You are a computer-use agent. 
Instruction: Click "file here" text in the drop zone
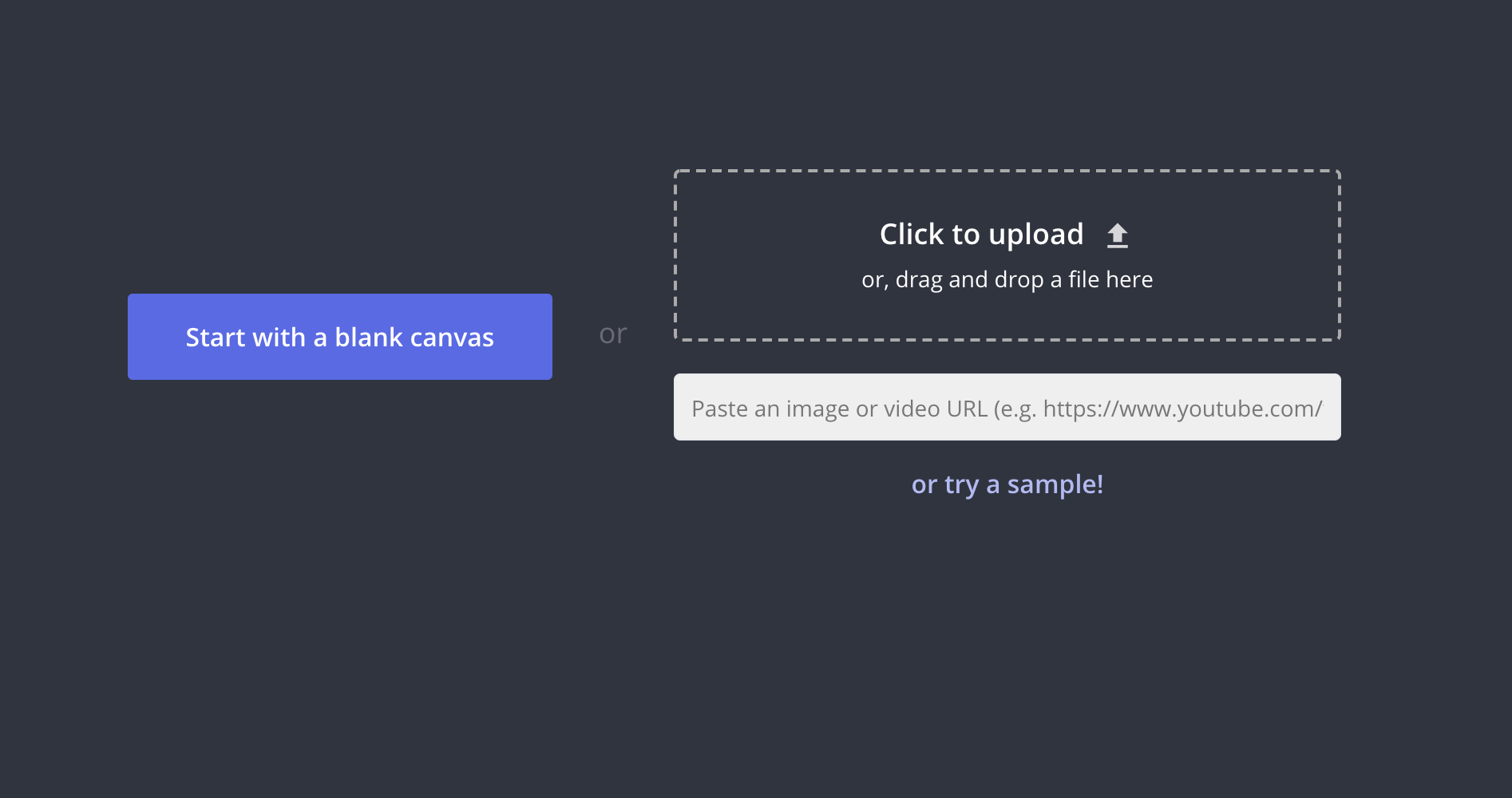pos(1110,280)
